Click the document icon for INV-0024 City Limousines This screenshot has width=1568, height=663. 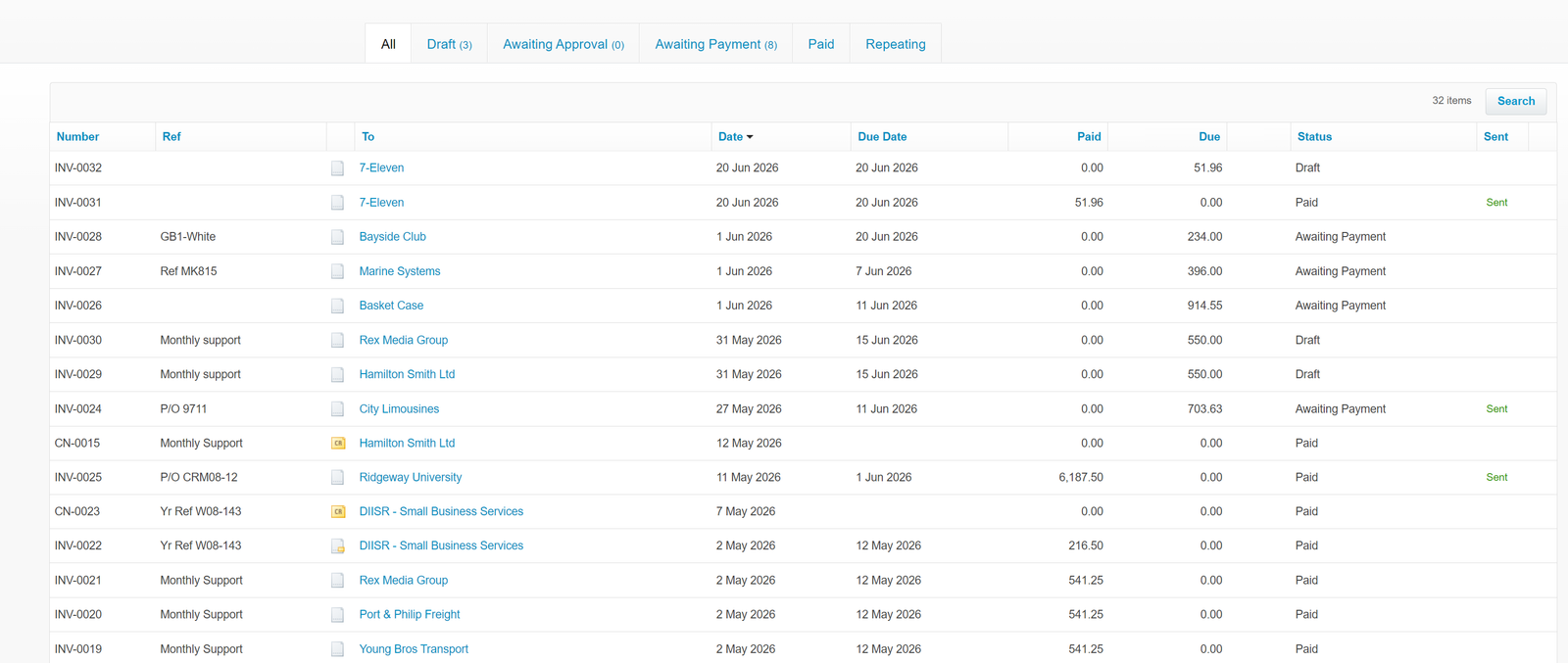(x=337, y=408)
